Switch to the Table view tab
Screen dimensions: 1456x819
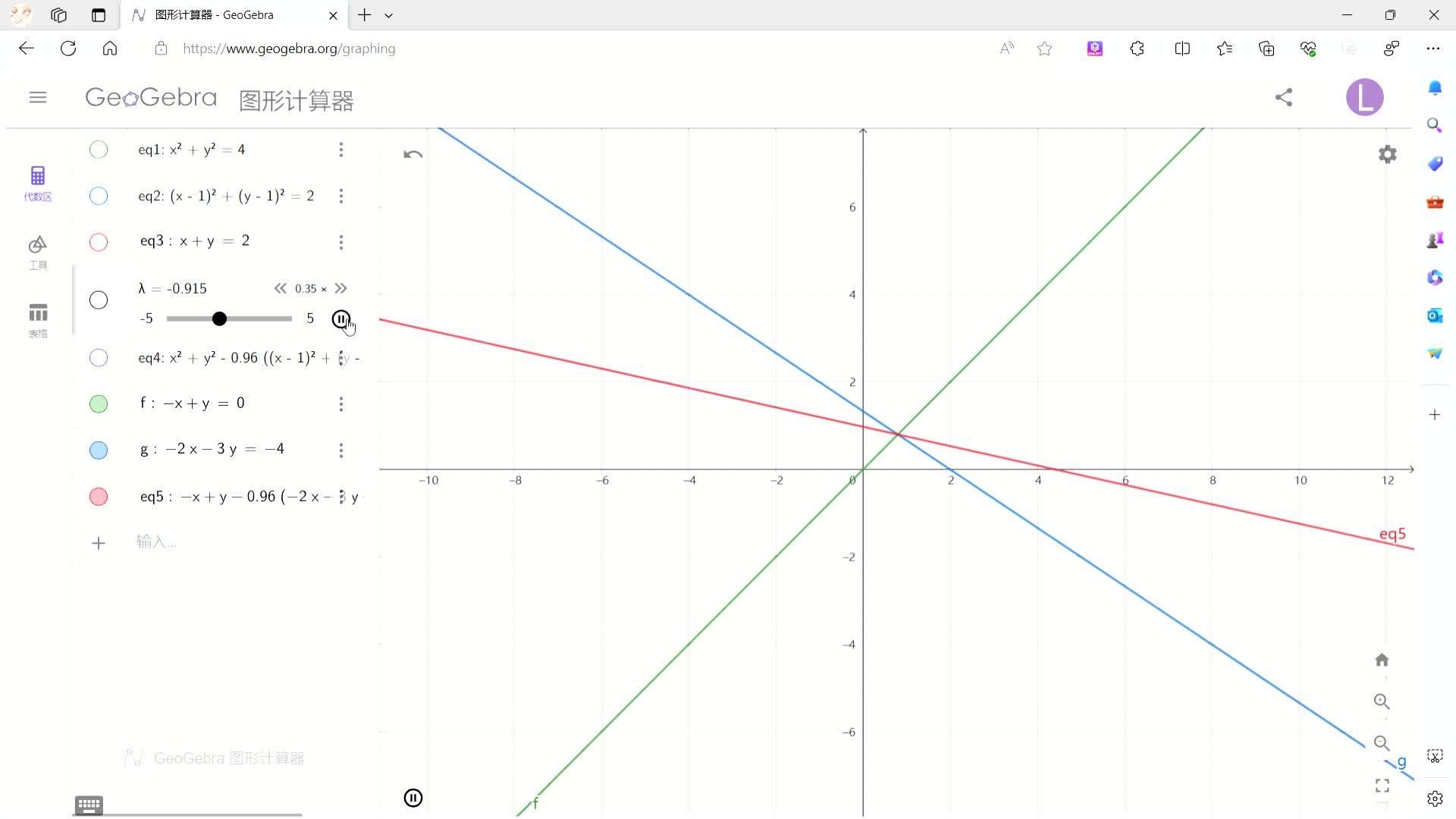[38, 320]
